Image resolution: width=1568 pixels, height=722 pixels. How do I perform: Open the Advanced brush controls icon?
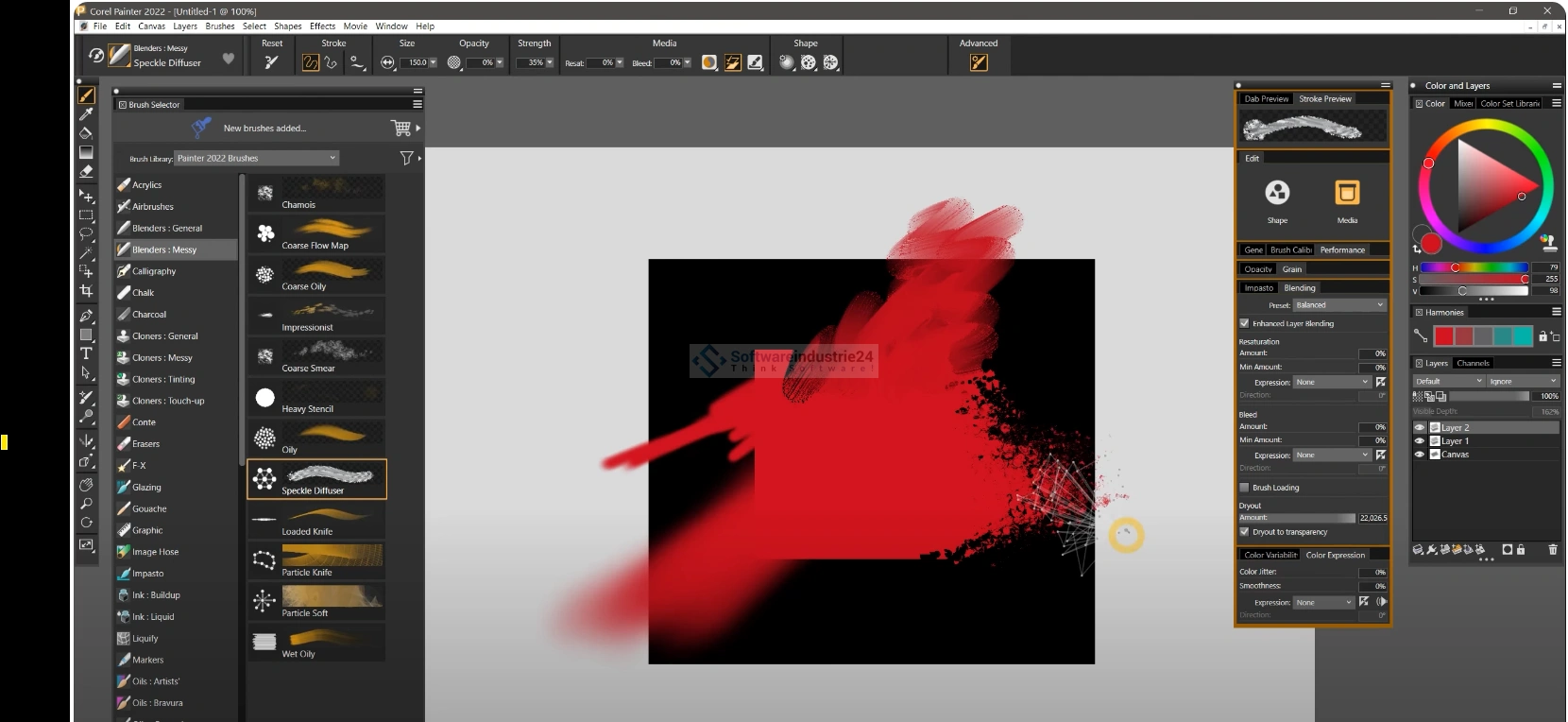(979, 62)
